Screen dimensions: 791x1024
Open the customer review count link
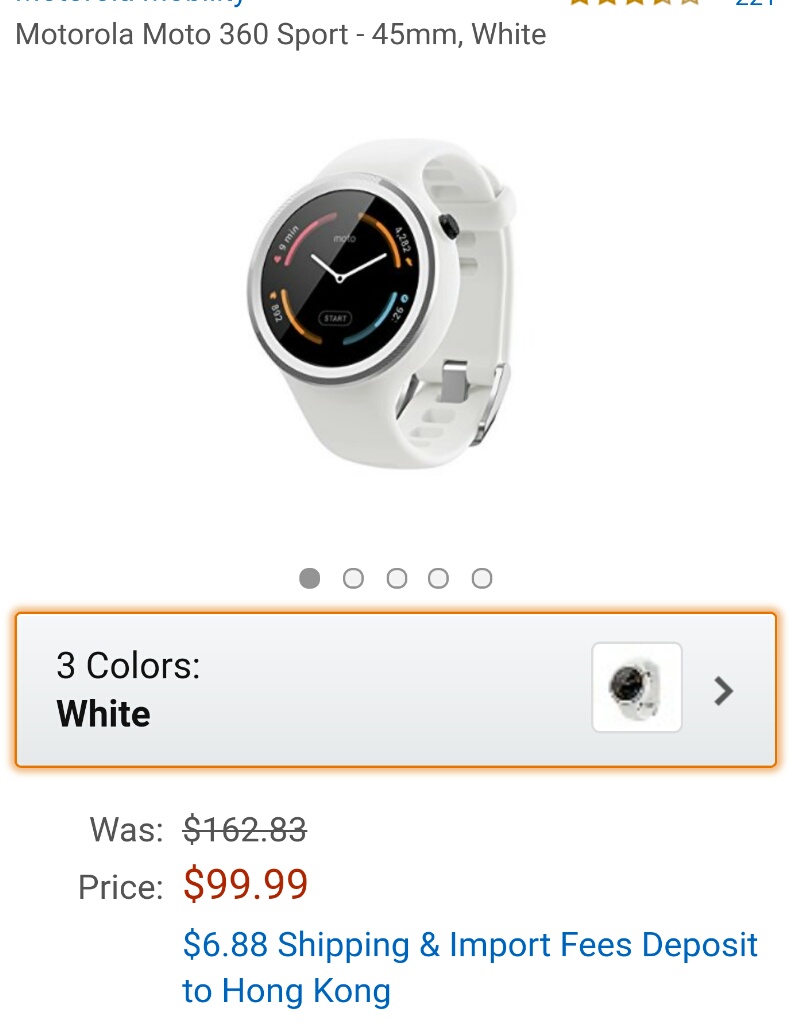point(755,3)
